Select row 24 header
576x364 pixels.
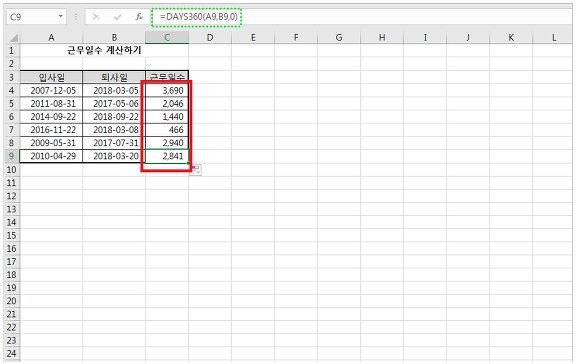12,354
